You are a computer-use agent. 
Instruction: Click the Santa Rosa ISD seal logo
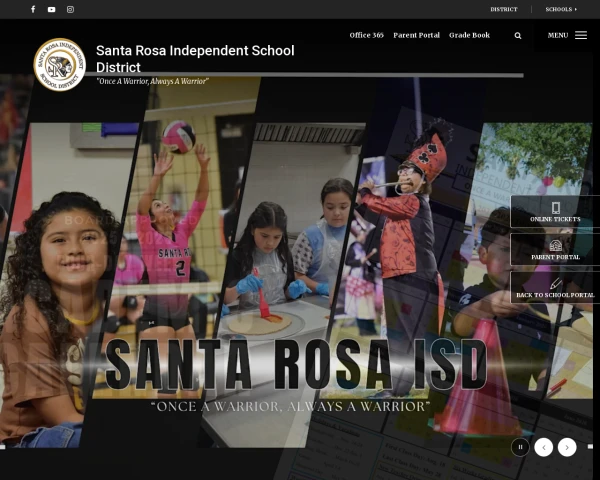point(60,65)
